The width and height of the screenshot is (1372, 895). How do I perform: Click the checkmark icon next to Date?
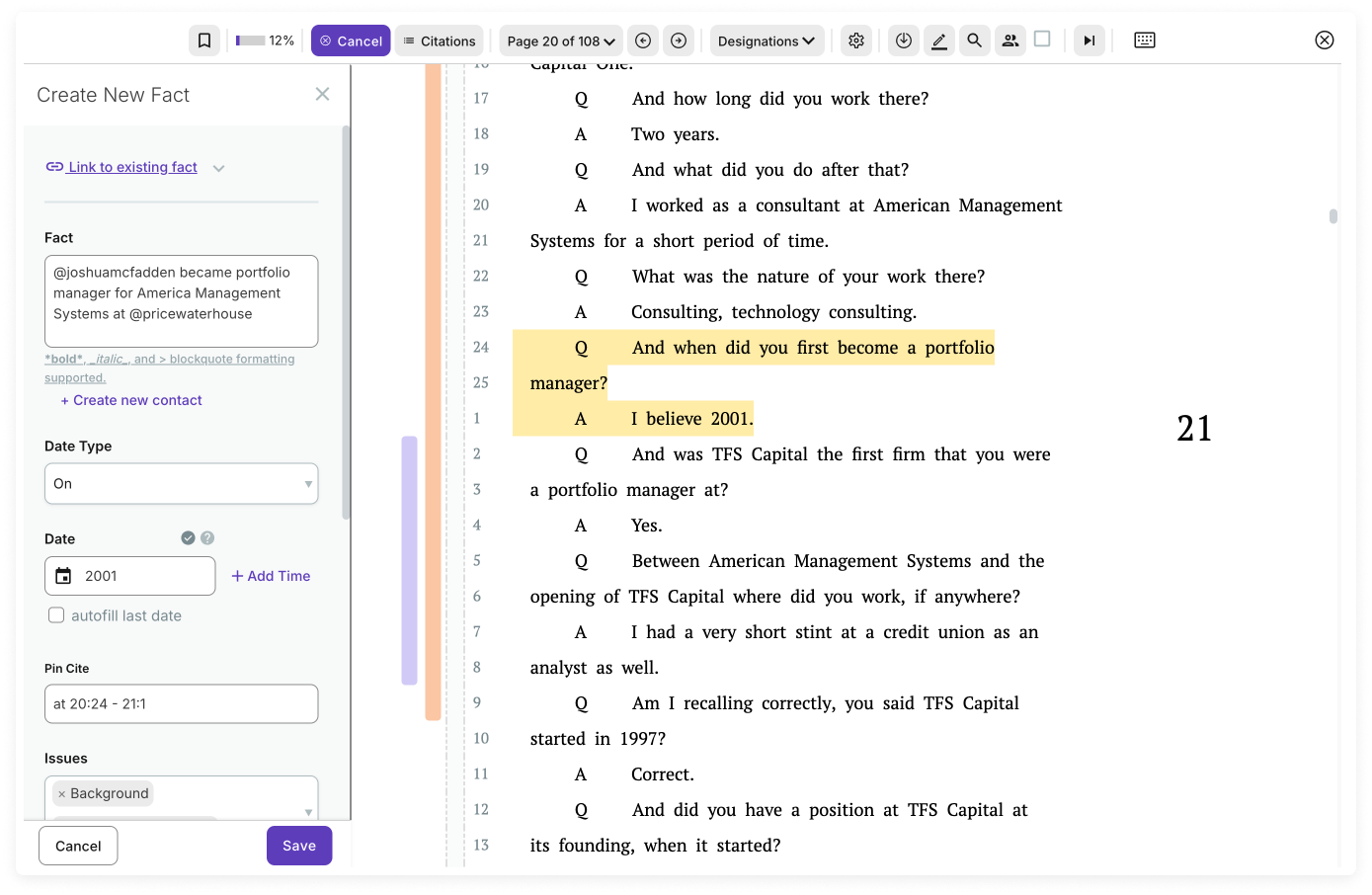tap(188, 537)
